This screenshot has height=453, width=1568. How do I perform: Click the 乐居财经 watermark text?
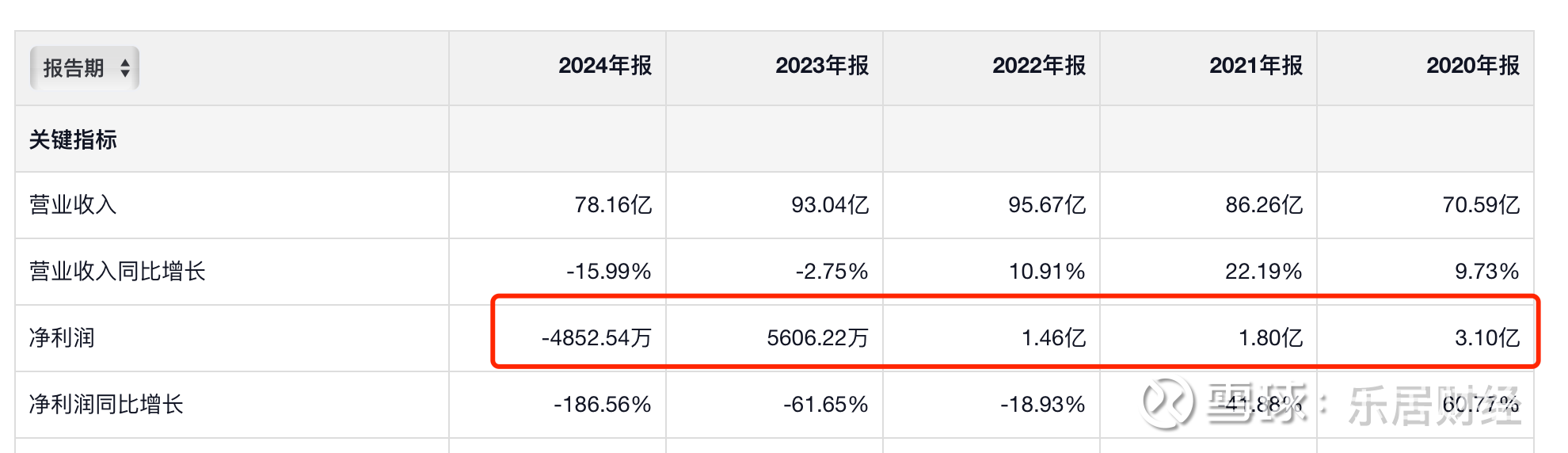(x=1433, y=405)
